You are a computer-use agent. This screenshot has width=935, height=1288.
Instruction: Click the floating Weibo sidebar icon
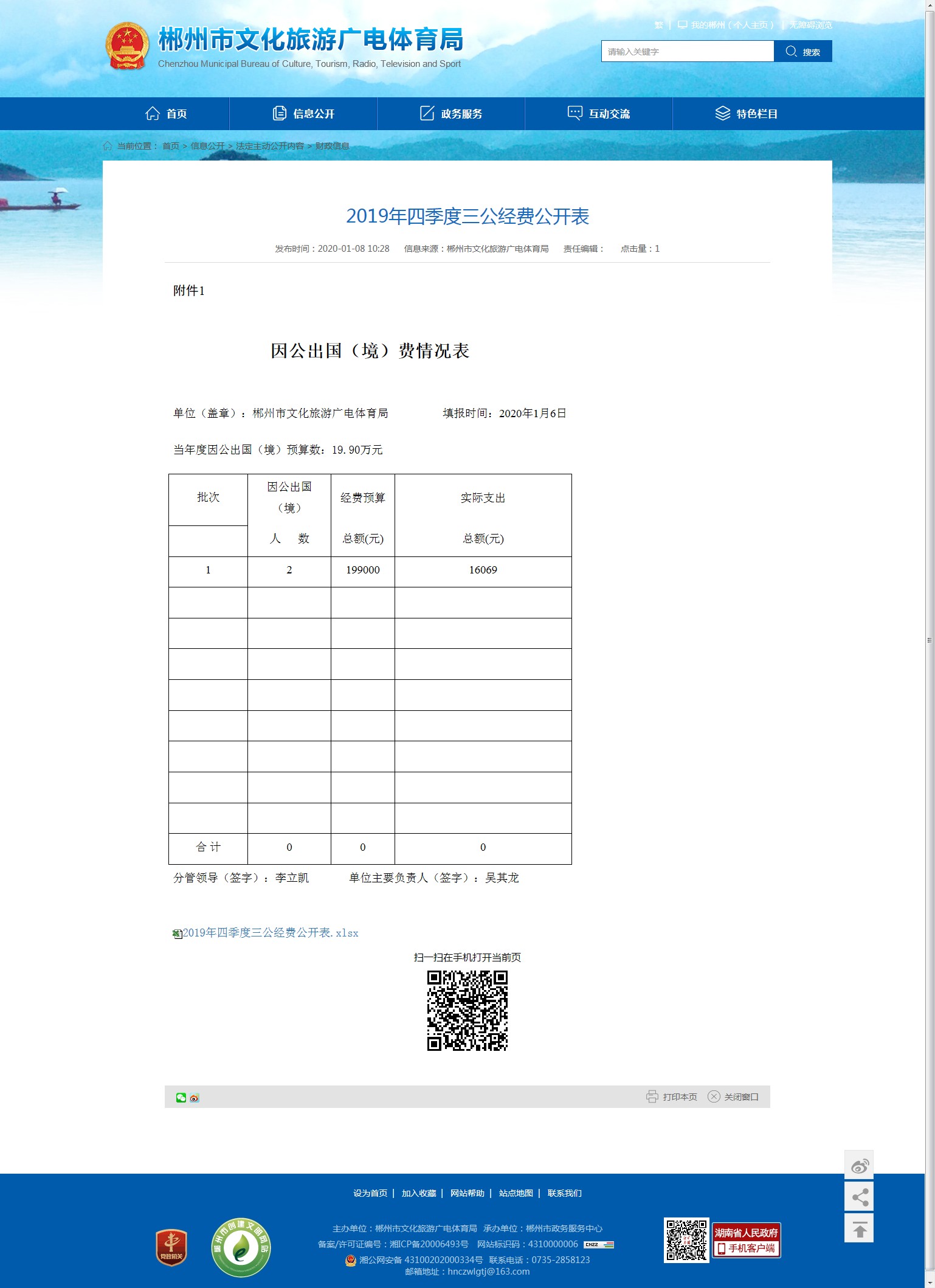859,1166
